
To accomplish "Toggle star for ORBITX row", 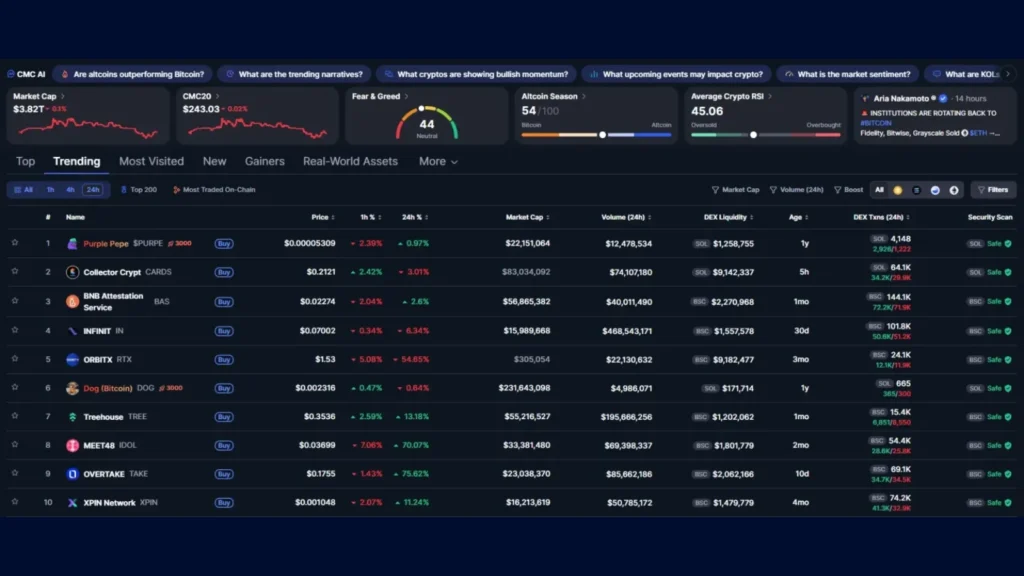I will [14, 359].
